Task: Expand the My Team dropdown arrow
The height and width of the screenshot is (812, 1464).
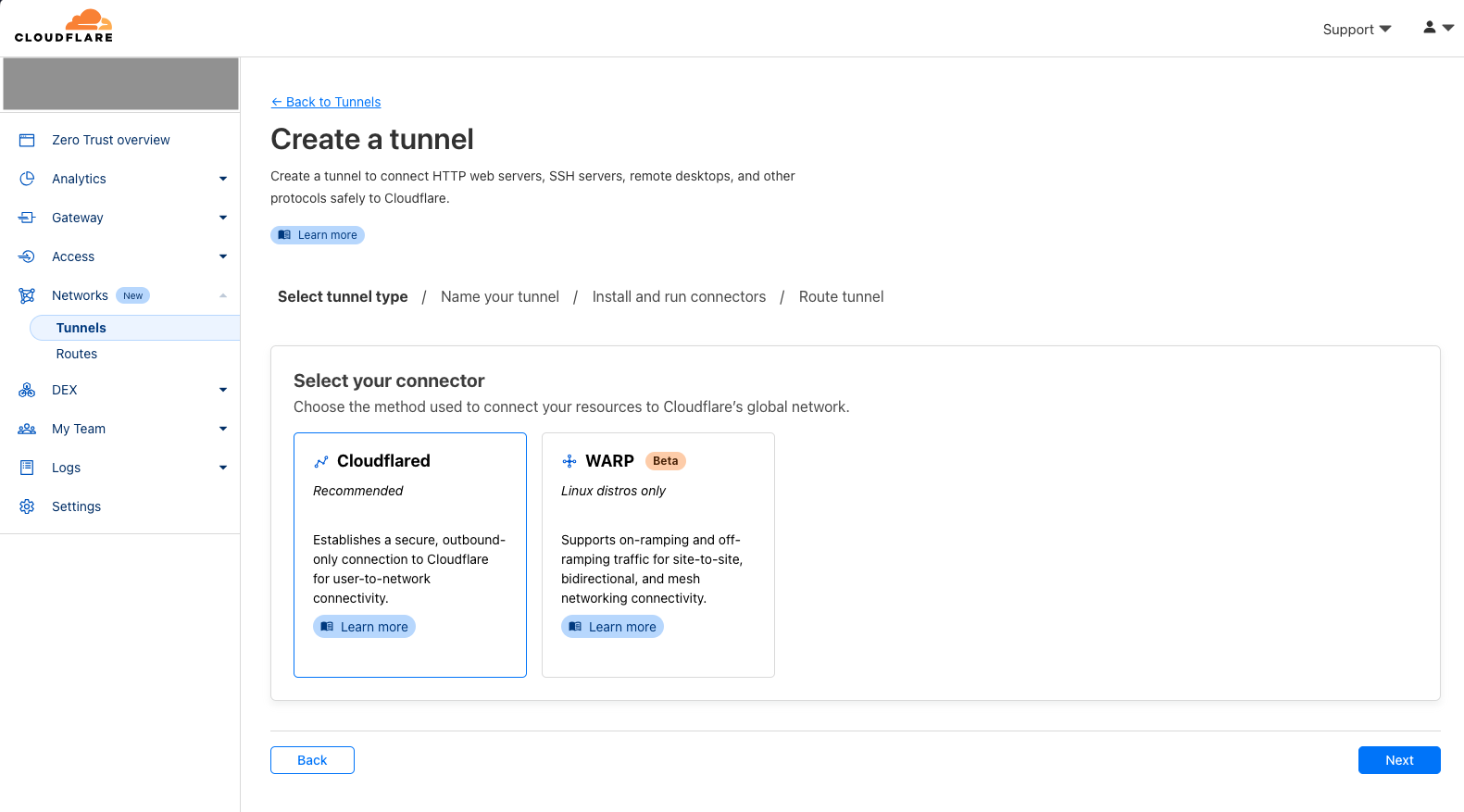Action: tap(222, 429)
